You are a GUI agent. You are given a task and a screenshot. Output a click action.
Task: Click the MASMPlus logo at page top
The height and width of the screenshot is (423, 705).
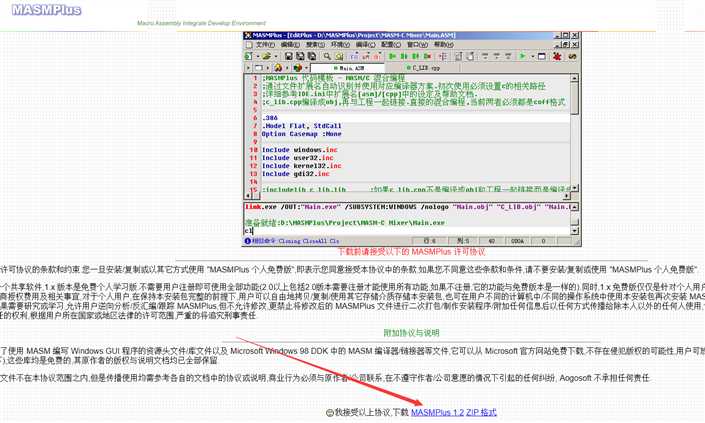46,9
